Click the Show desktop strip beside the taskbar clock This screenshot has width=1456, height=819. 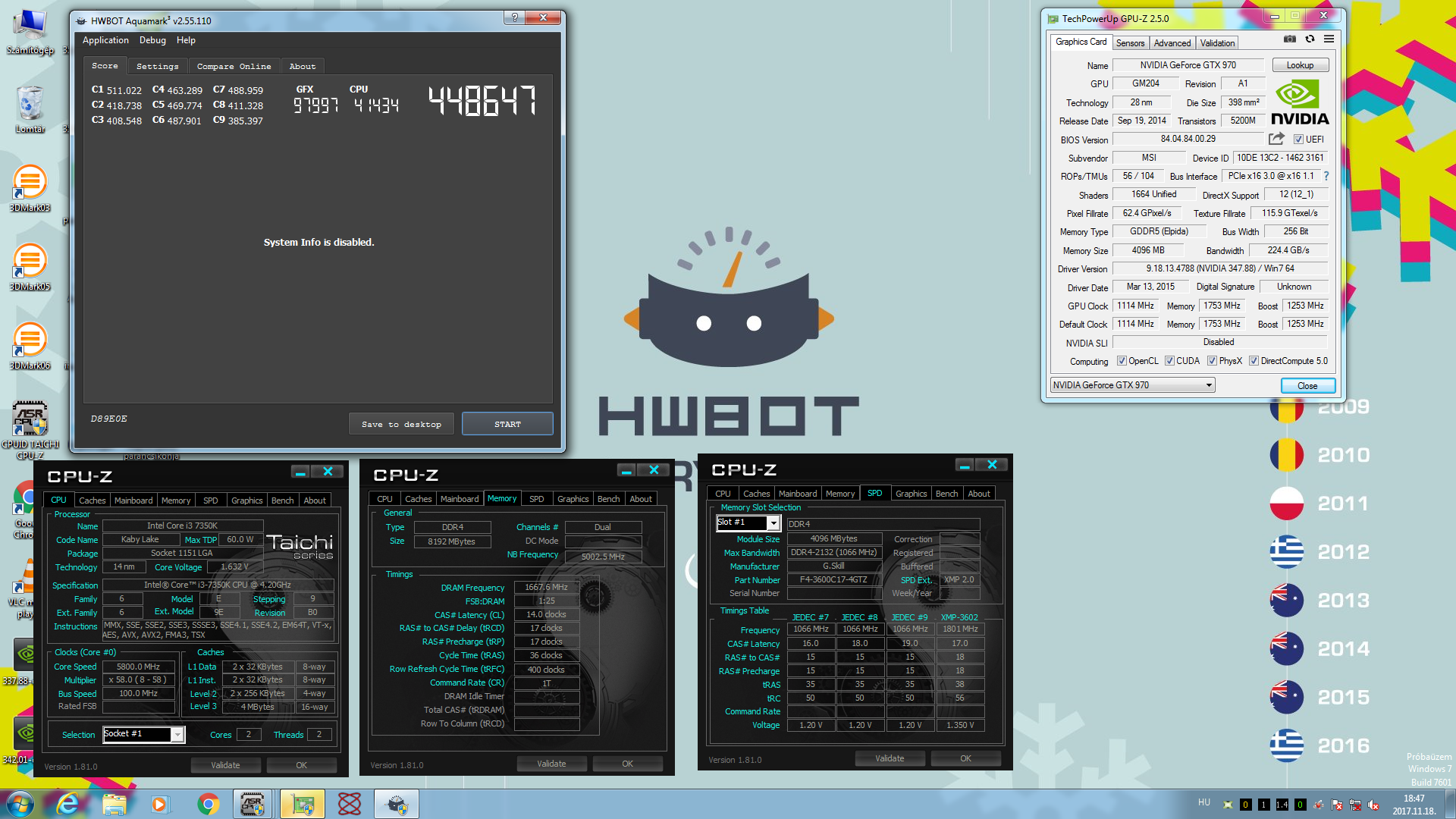(1450, 804)
